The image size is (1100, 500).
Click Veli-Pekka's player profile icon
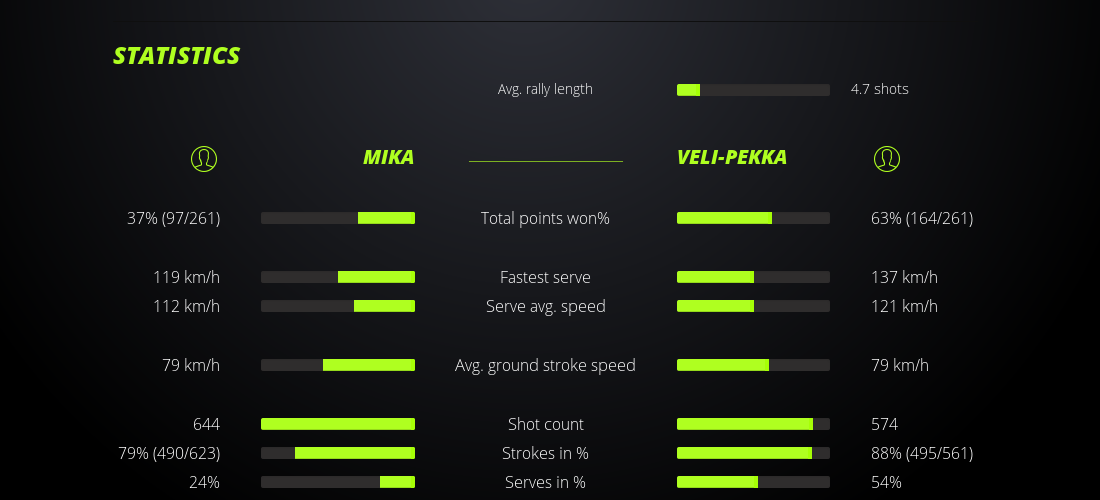[x=886, y=158]
